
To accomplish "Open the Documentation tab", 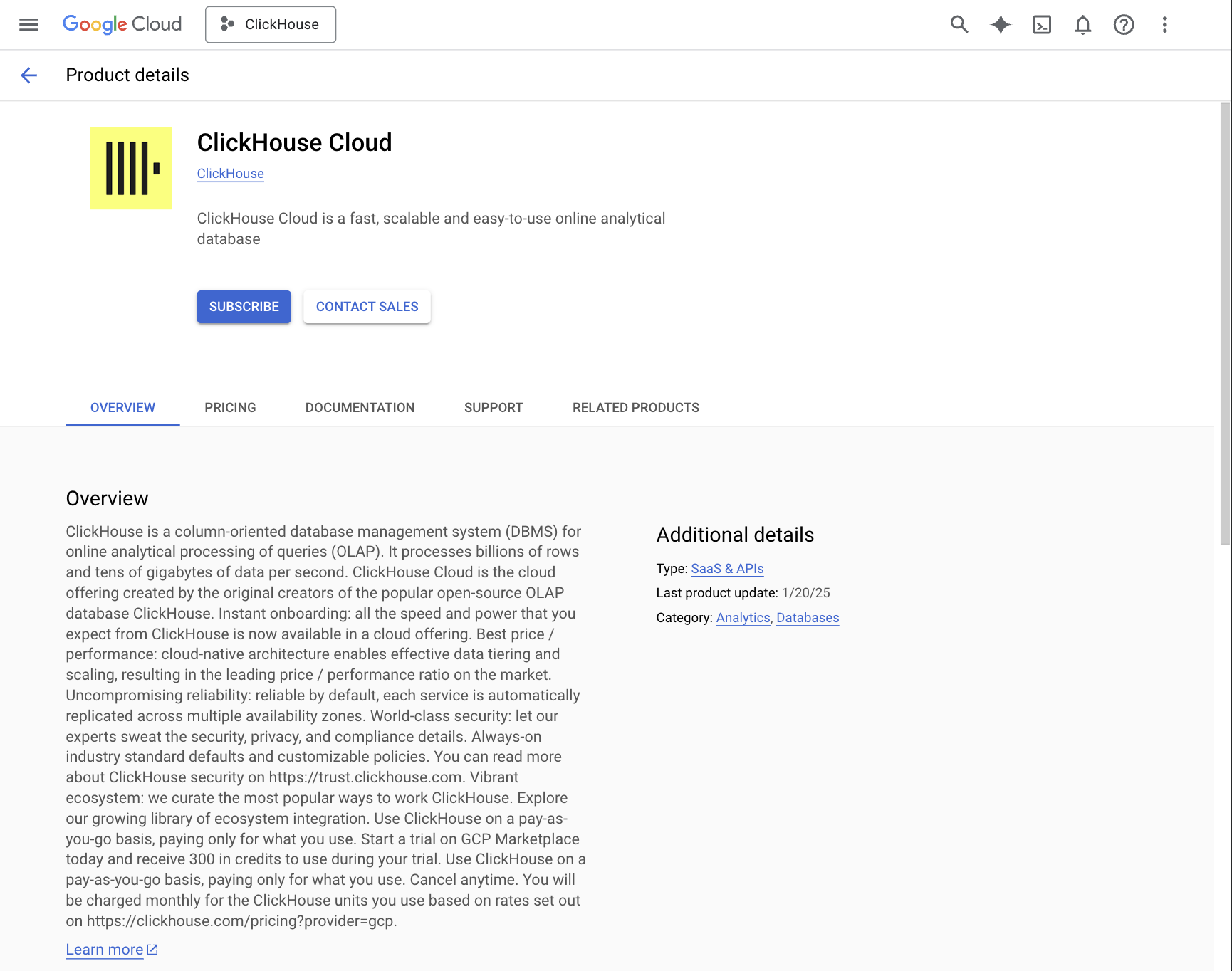I will tap(360, 407).
